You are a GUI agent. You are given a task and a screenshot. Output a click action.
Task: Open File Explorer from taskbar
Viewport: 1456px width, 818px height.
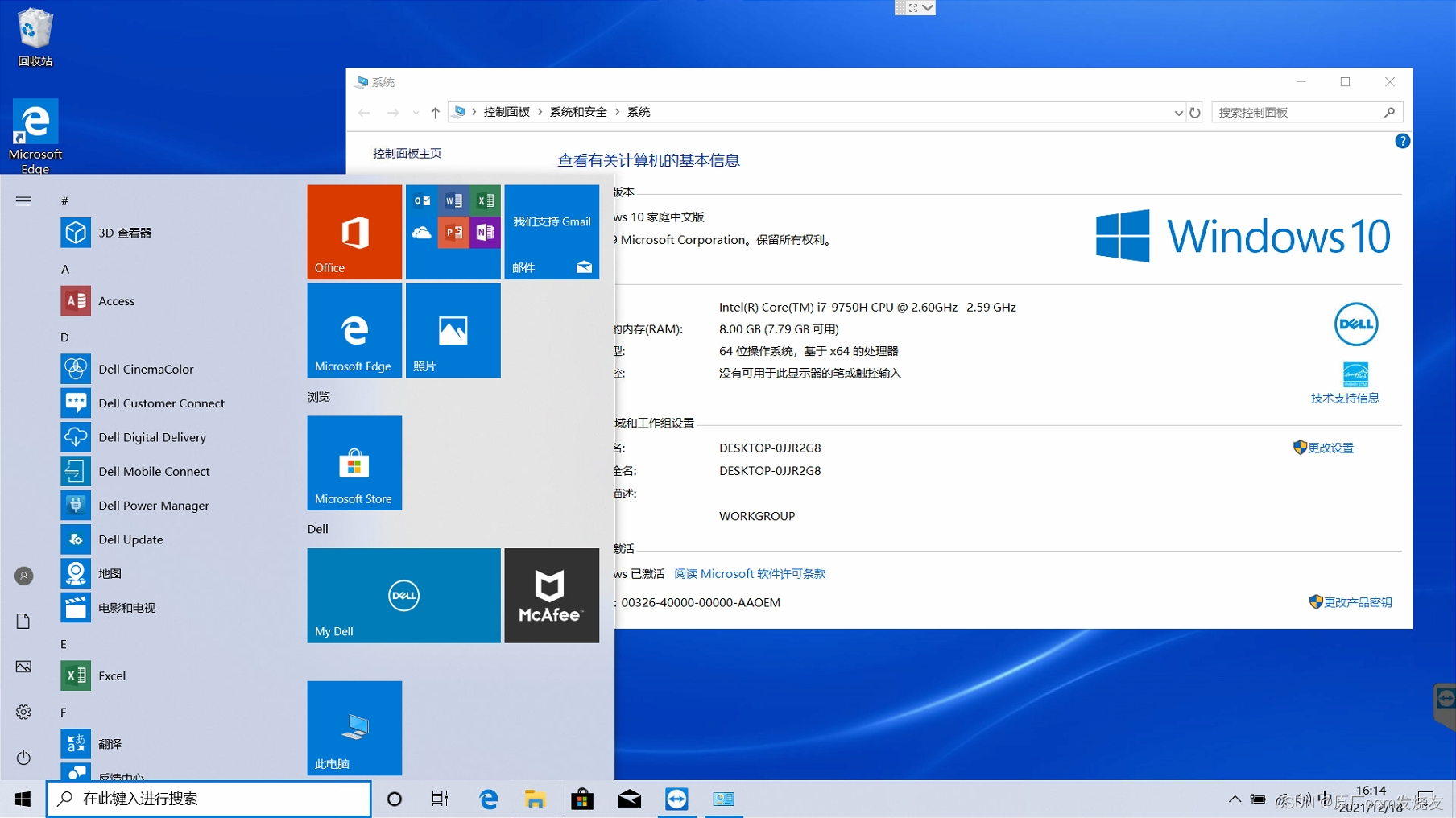pyautogui.click(x=535, y=799)
